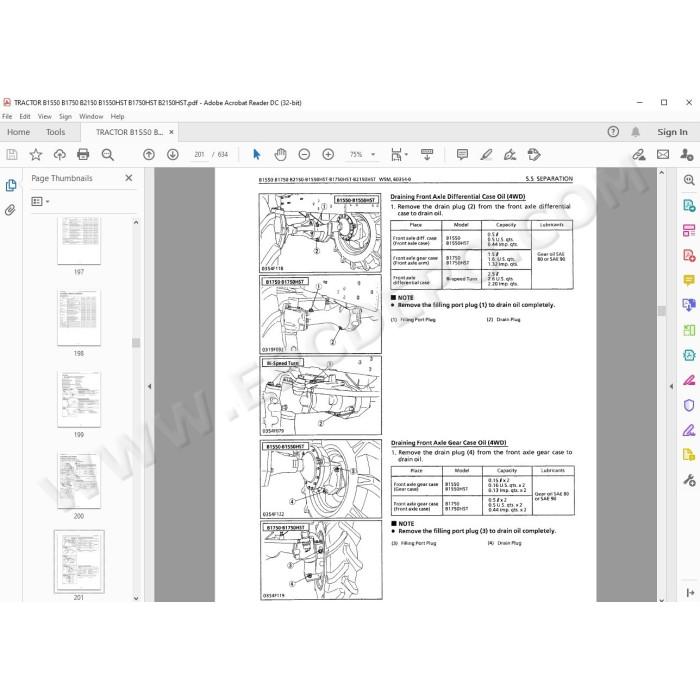The width and height of the screenshot is (700, 700).
Task: Collapse right pane via arrow handle
Action: click(671, 386)
